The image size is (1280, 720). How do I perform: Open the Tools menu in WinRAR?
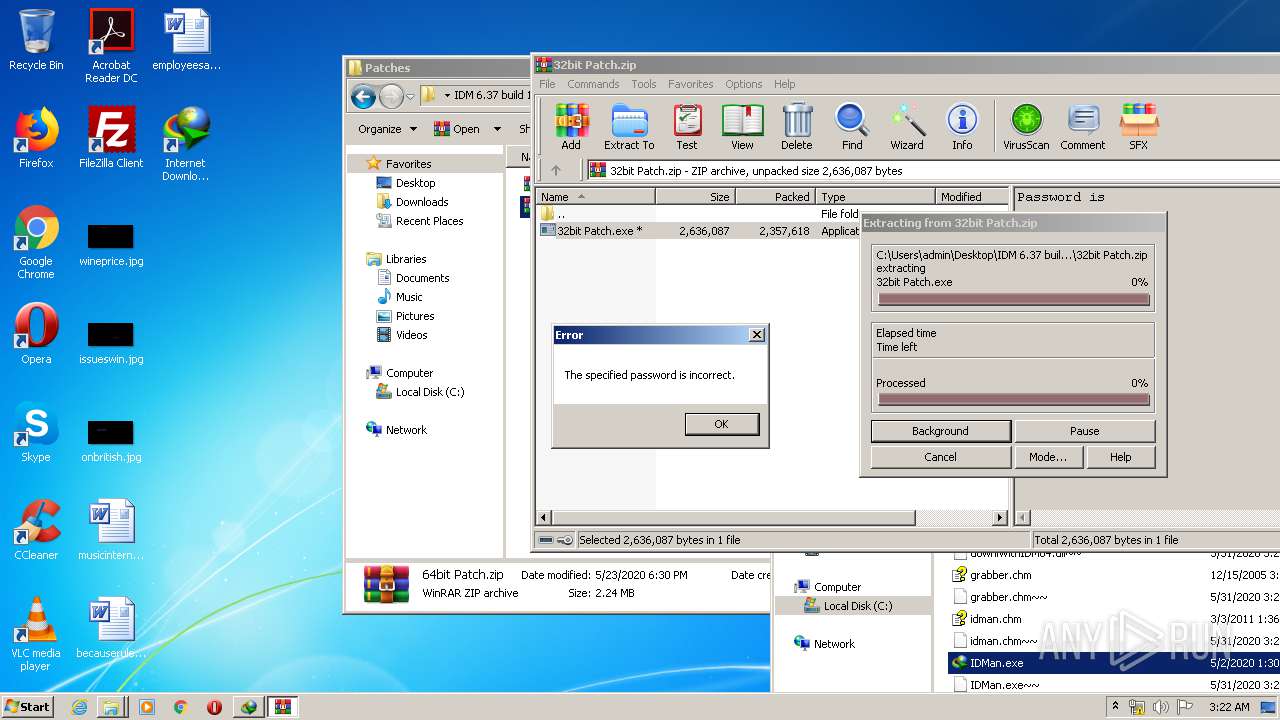point(644,84)
